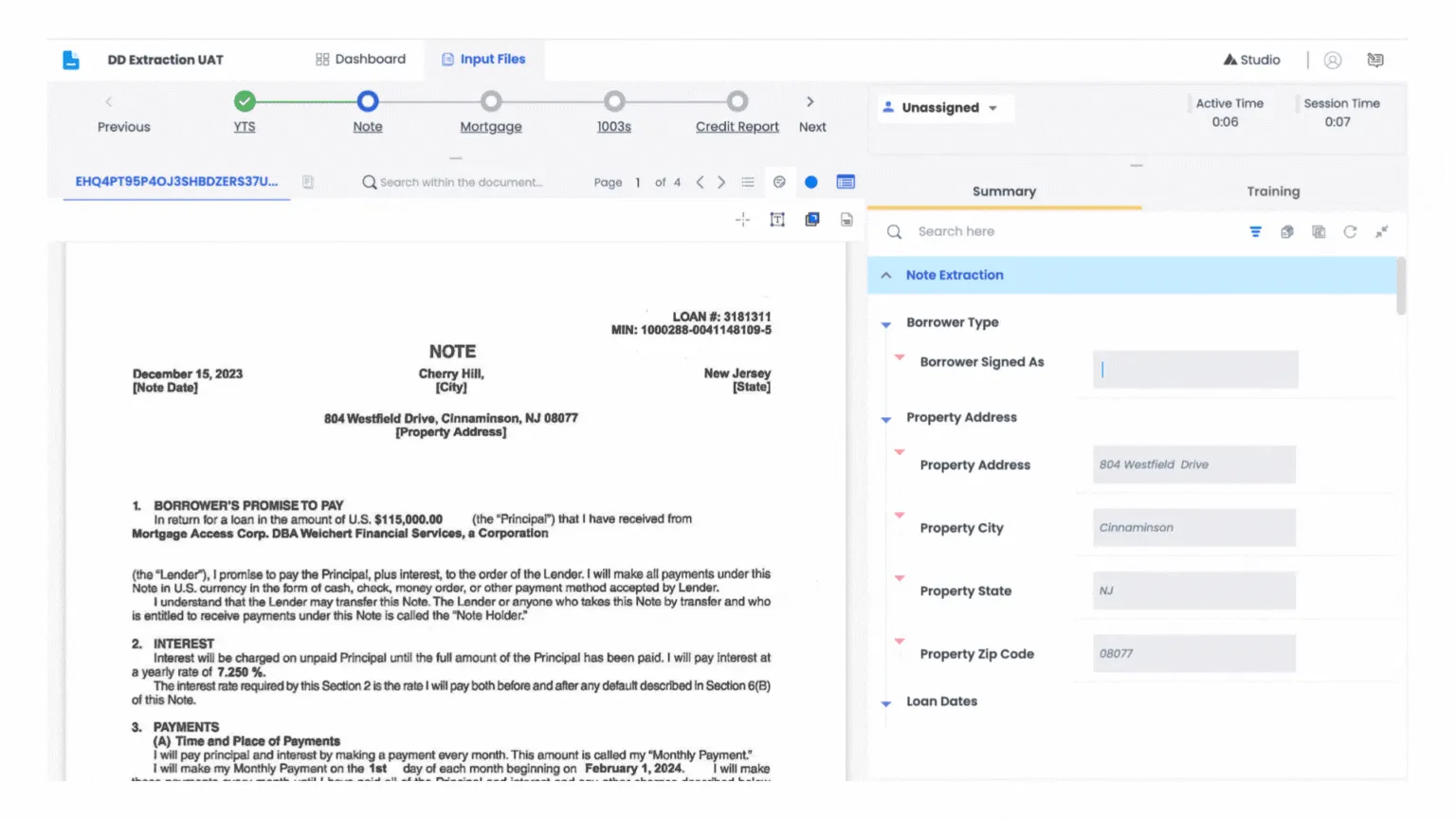Click the Summary panel vertical scrollbar
The height and width of the screenshot is (819, 1456).
(1401, 285)
